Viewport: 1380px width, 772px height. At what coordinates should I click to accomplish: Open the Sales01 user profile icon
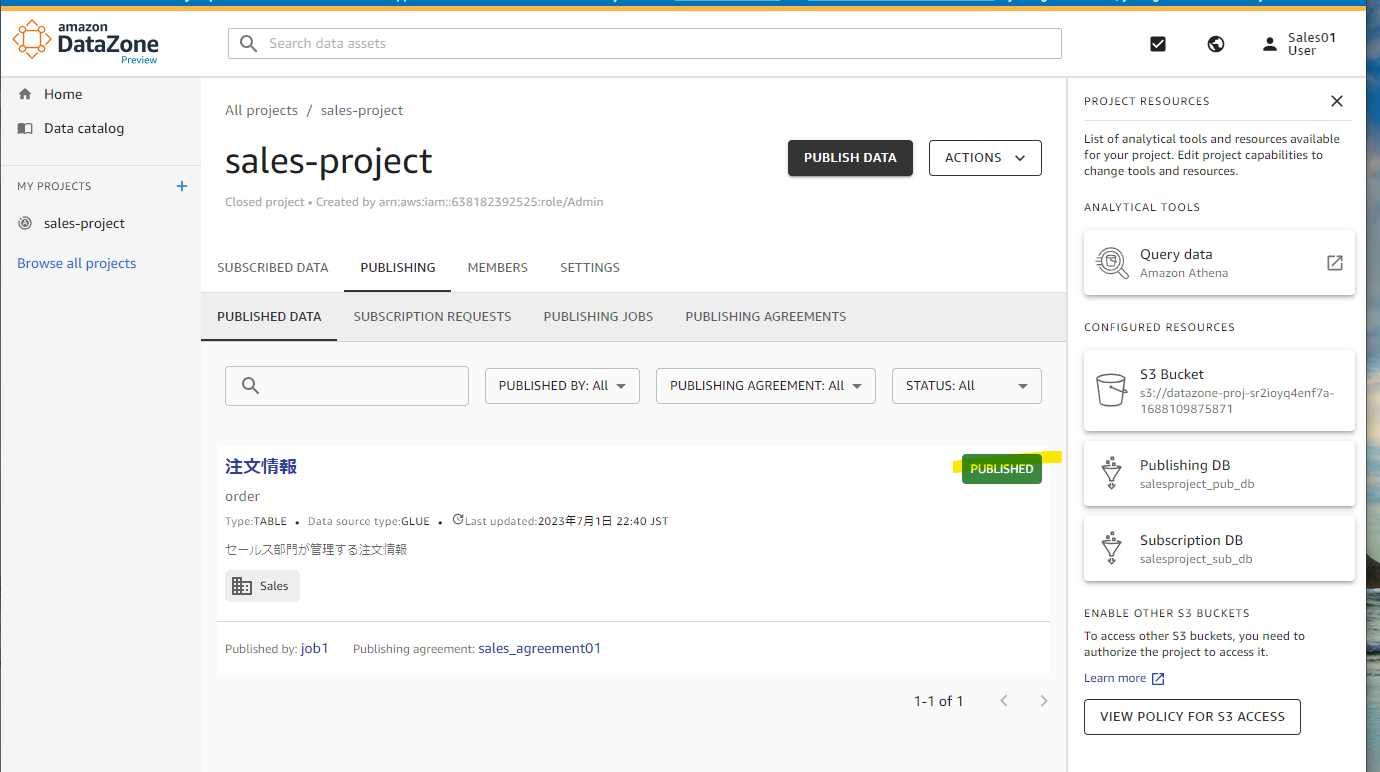click(1270, 44)
